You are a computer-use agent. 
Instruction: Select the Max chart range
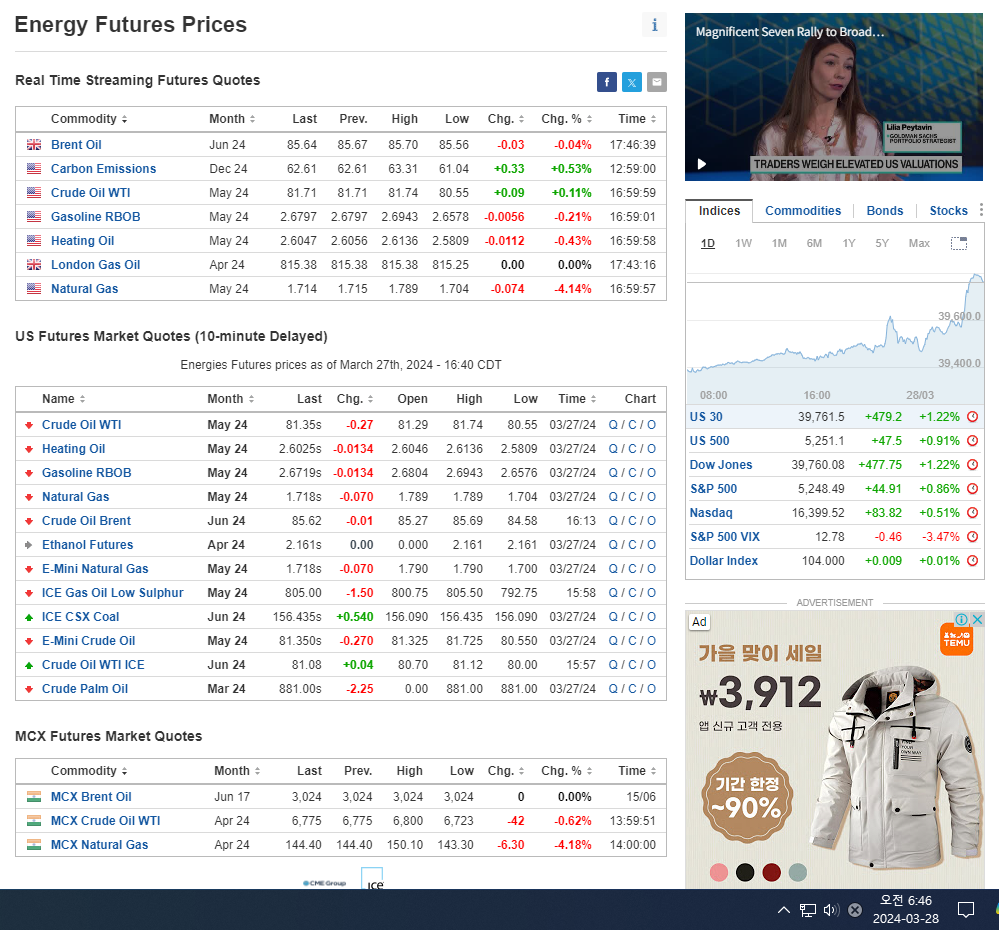(919, 243)
